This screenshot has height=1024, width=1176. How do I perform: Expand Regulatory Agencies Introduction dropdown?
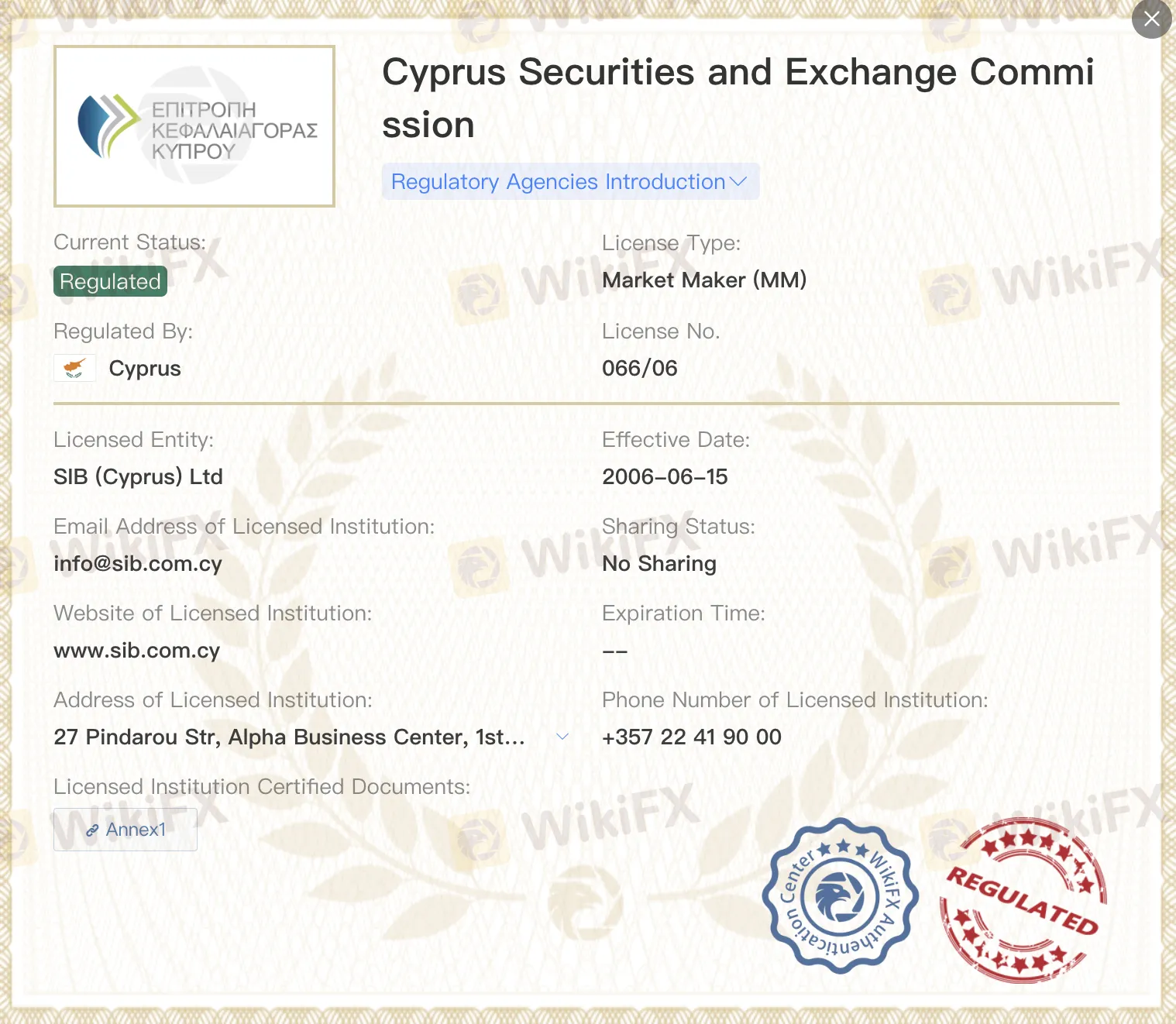[x=570, y=181]
